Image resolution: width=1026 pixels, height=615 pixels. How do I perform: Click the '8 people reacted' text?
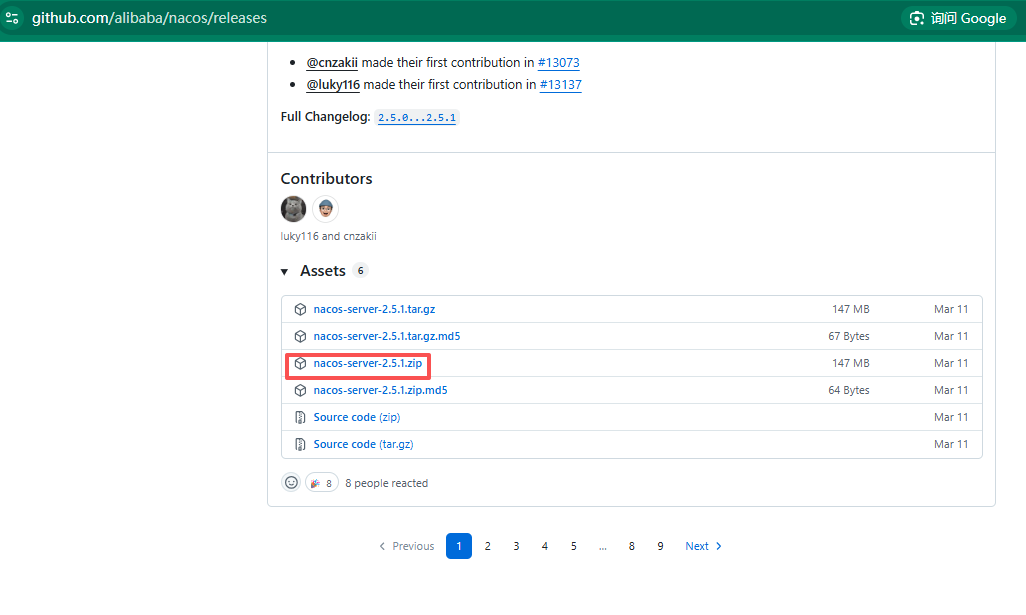(x=387, y=483)
